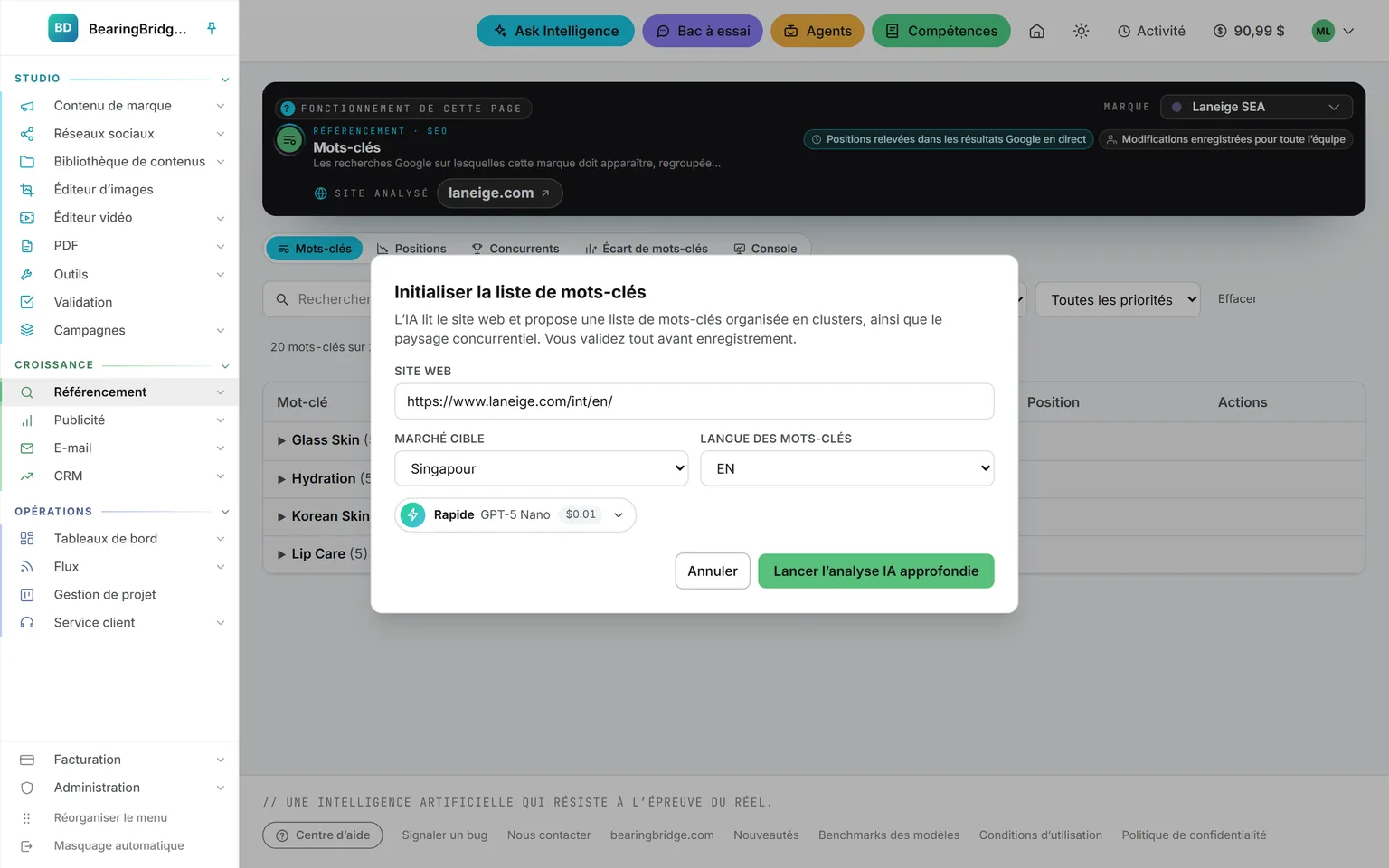Viewport: 1389px width, 868px height.
Task: Open the Toutes les priorités filter
Action: (x=1118, y=299)
